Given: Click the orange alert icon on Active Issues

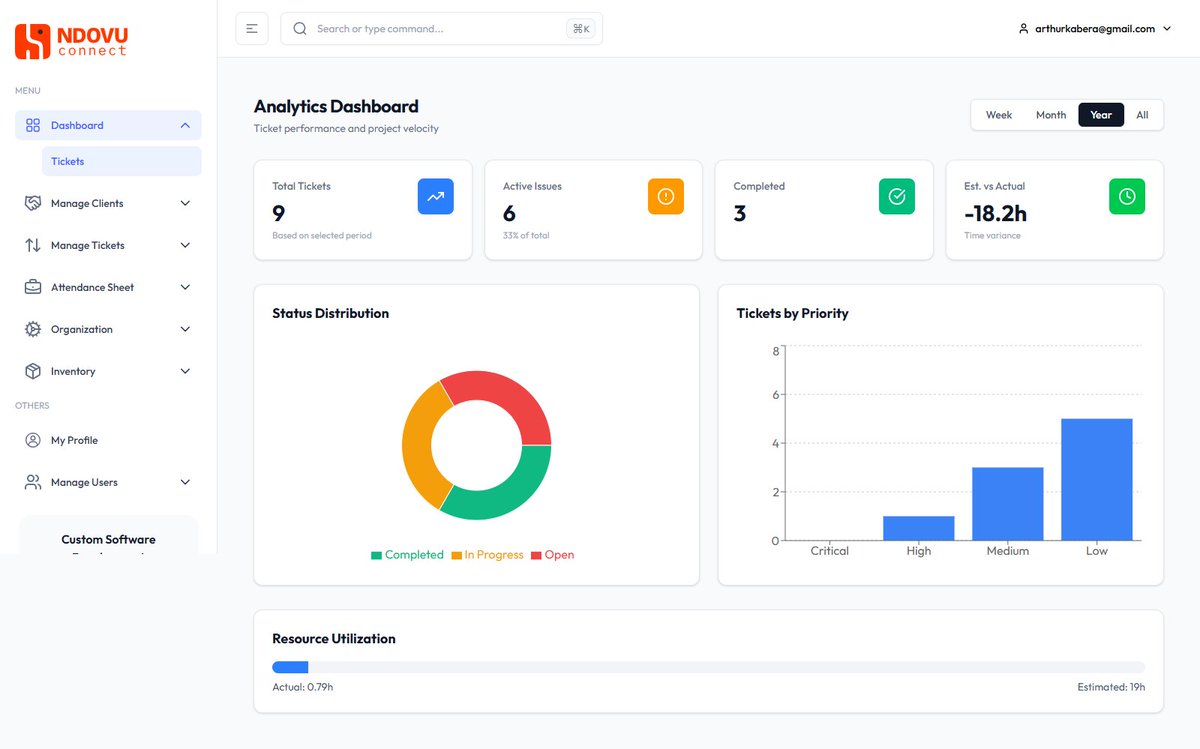Looking at the screenshot, I should [666, 196].
